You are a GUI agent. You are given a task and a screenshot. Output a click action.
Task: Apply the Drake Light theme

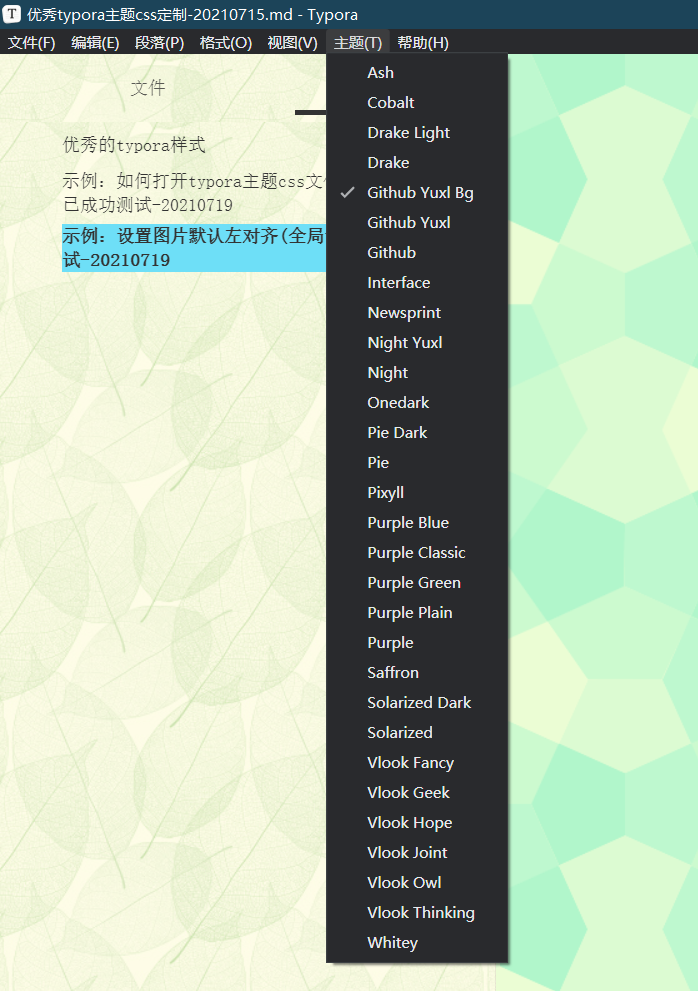(417, 133)
